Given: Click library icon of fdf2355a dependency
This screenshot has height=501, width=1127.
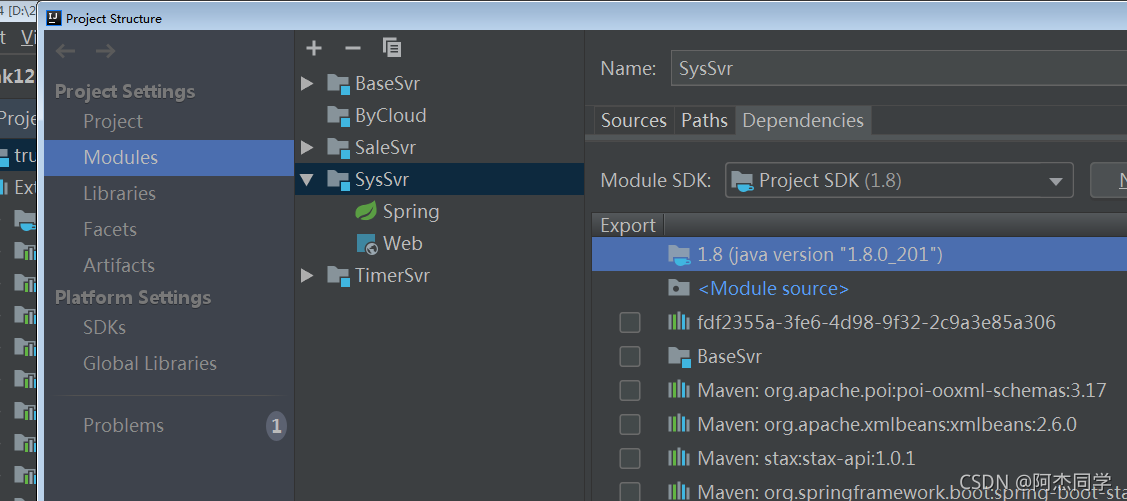Looking at the screenshot, I should click(x=678, y=322).
